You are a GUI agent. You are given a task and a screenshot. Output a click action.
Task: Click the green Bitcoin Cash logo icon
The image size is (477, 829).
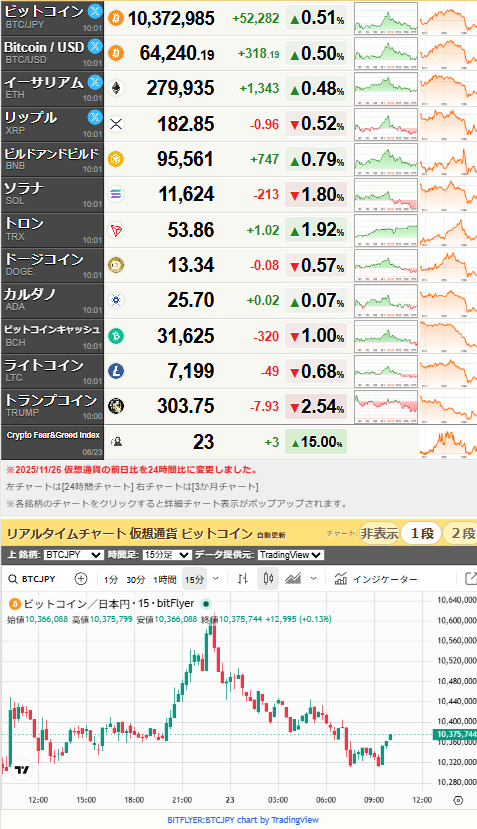116,336
